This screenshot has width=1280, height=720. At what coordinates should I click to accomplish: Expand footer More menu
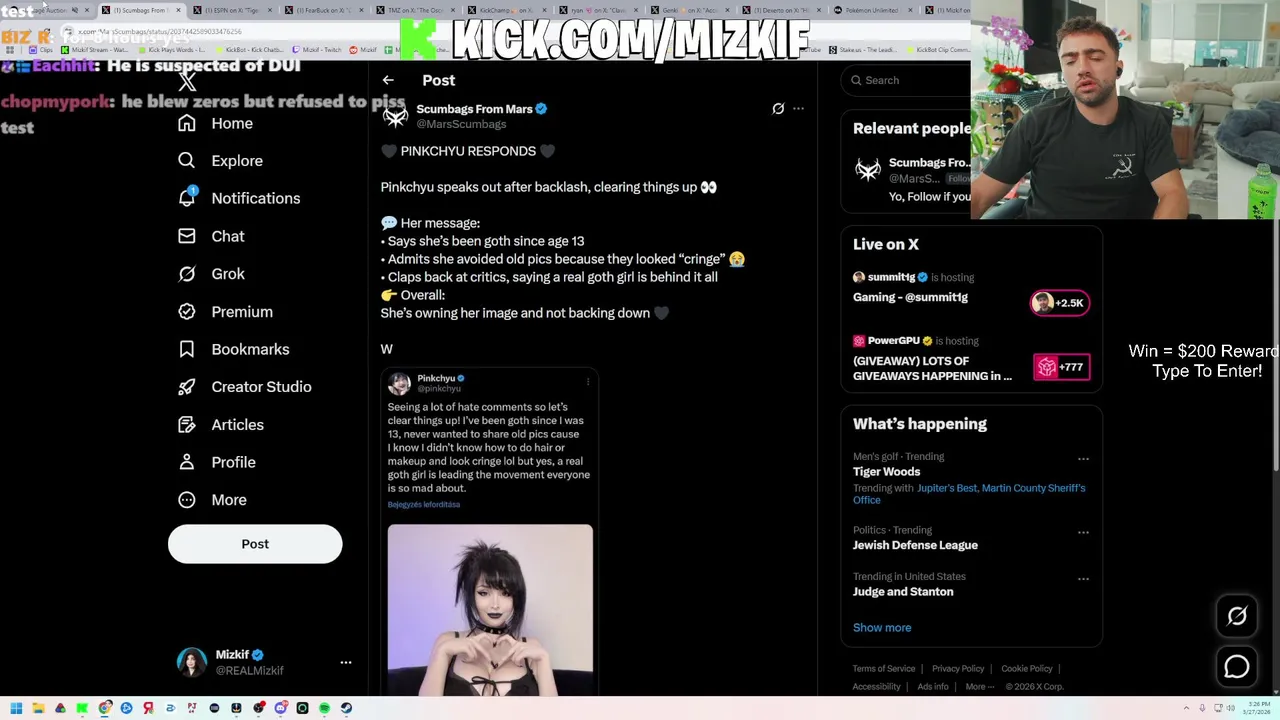(980, 686)
